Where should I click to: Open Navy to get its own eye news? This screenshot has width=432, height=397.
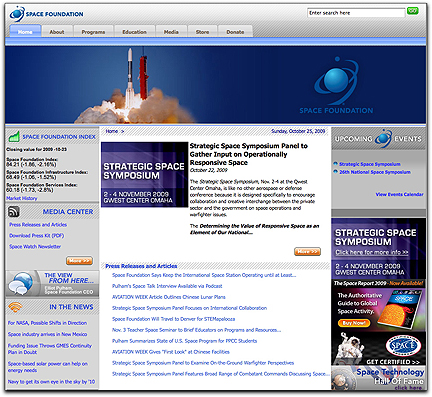click(51, 382)
